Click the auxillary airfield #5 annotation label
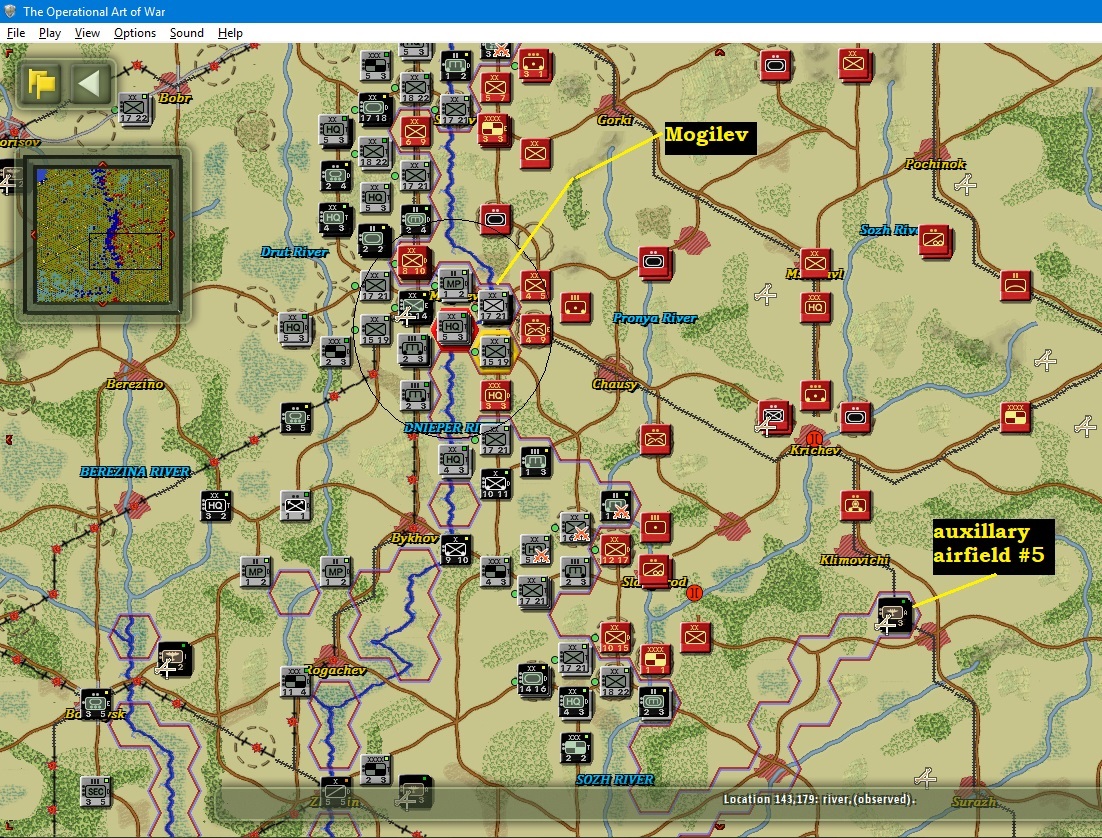 993,546
